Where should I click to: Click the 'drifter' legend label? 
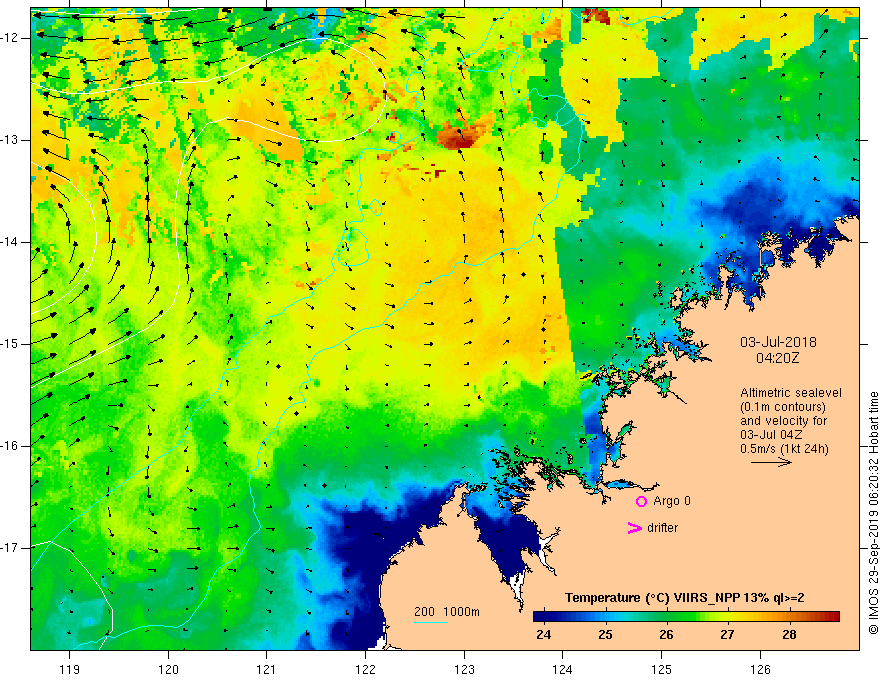(x=662, y=527)
